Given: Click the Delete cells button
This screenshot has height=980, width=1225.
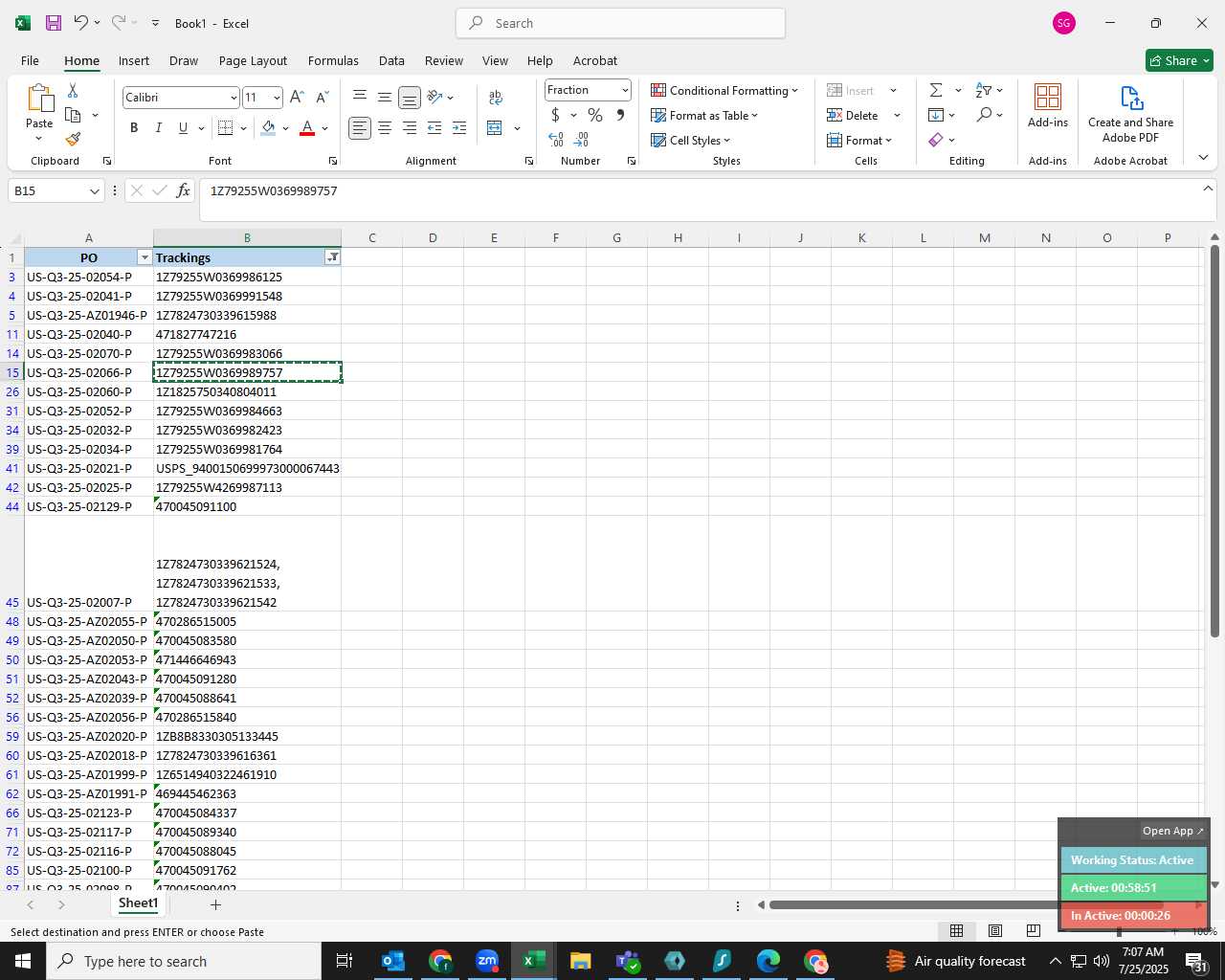Looking at the screenshot, I should pyautogui.click(x=854, y=115).
